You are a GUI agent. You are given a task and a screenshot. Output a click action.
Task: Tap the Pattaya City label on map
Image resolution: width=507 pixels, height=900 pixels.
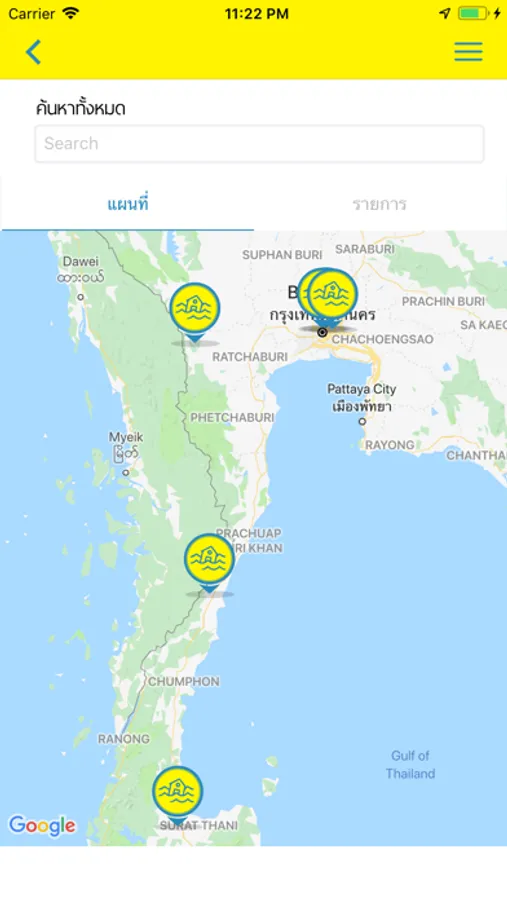click(x=361, y=389)
